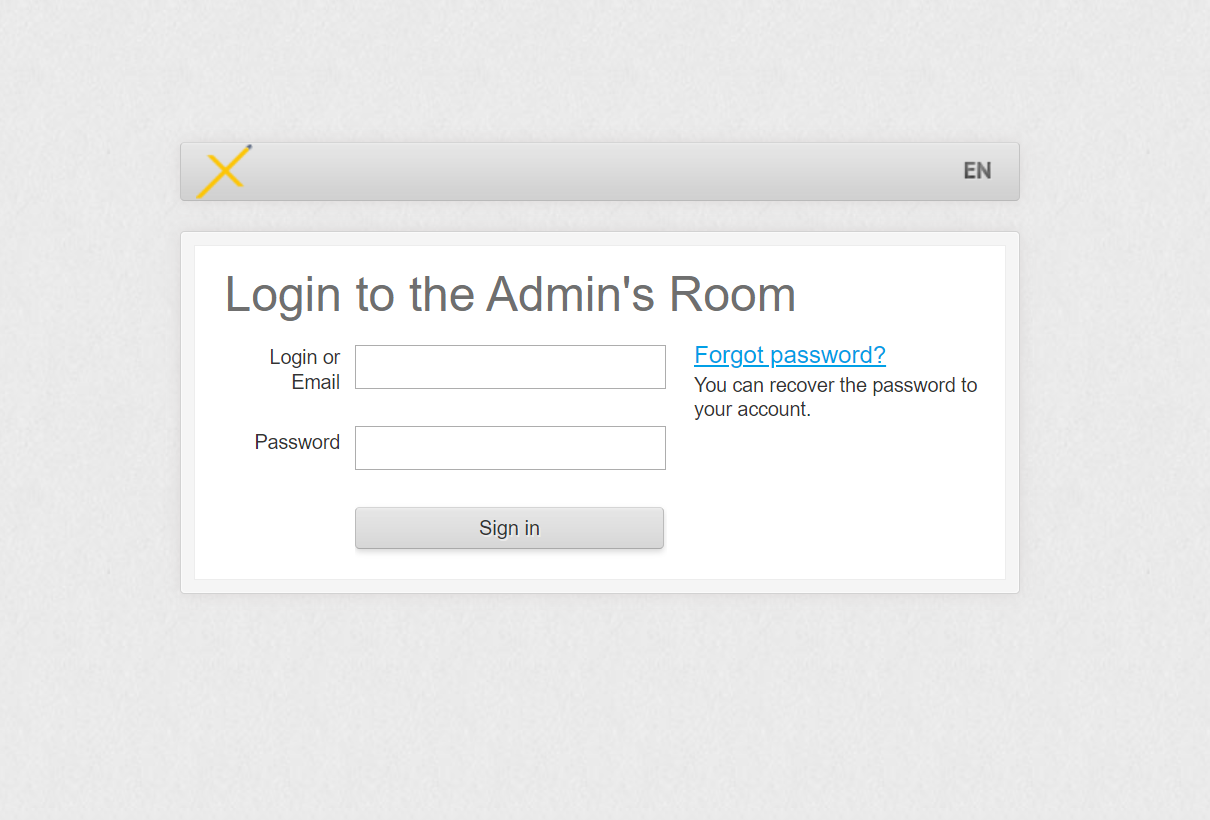Viewport: 1210px width, 820px height.
Task: Place cursor in the password text box
Action: (x=510, y=448)
